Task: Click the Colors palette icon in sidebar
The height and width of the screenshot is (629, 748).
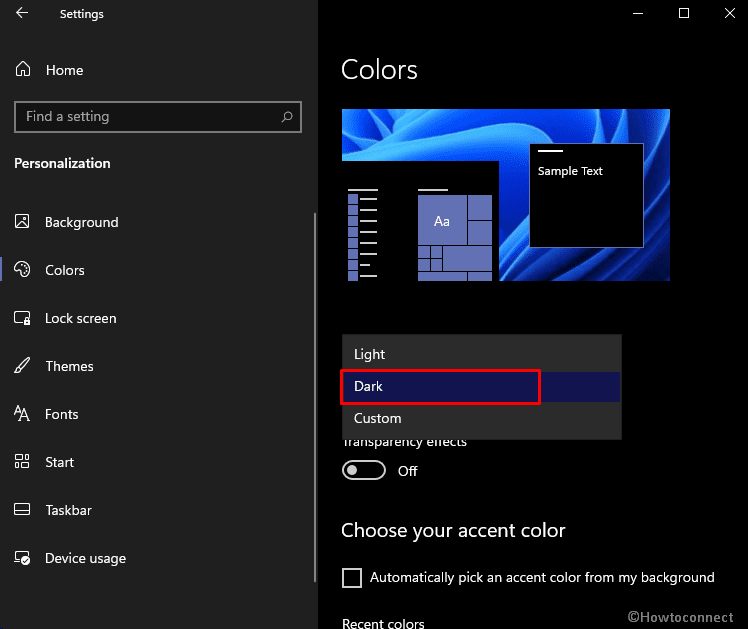Action: [x=23, y=270]
